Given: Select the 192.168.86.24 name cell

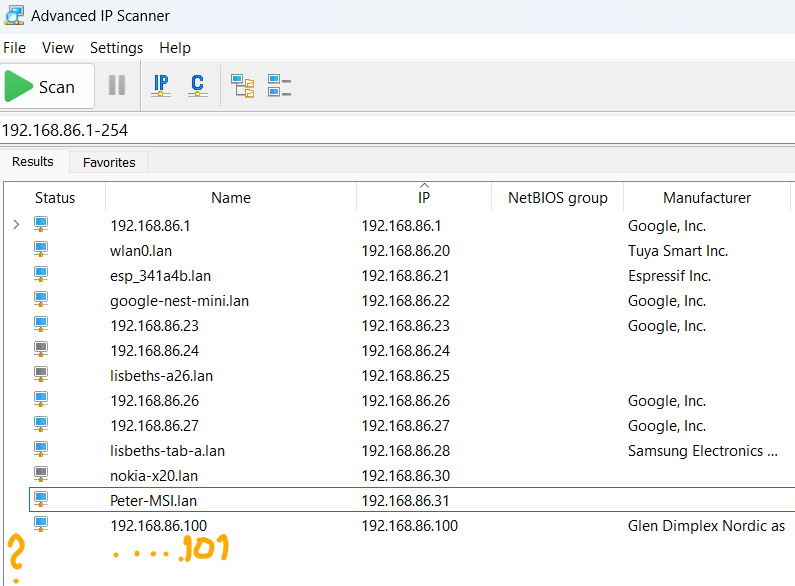Looking at the screenshot, I should pyautogui.click(x=155, y=351).
